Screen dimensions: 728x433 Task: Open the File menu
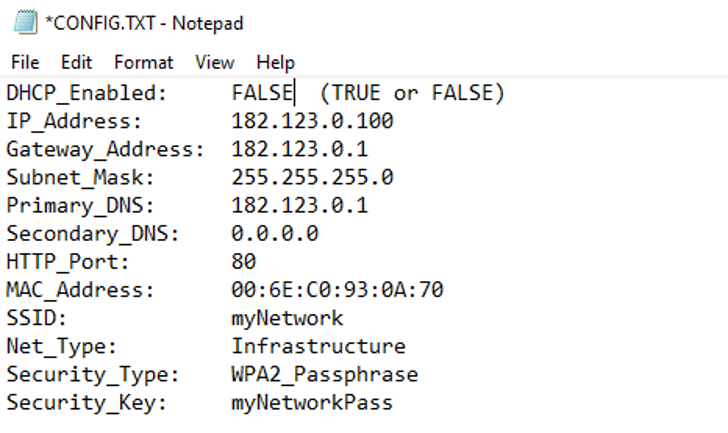[25, 62]
